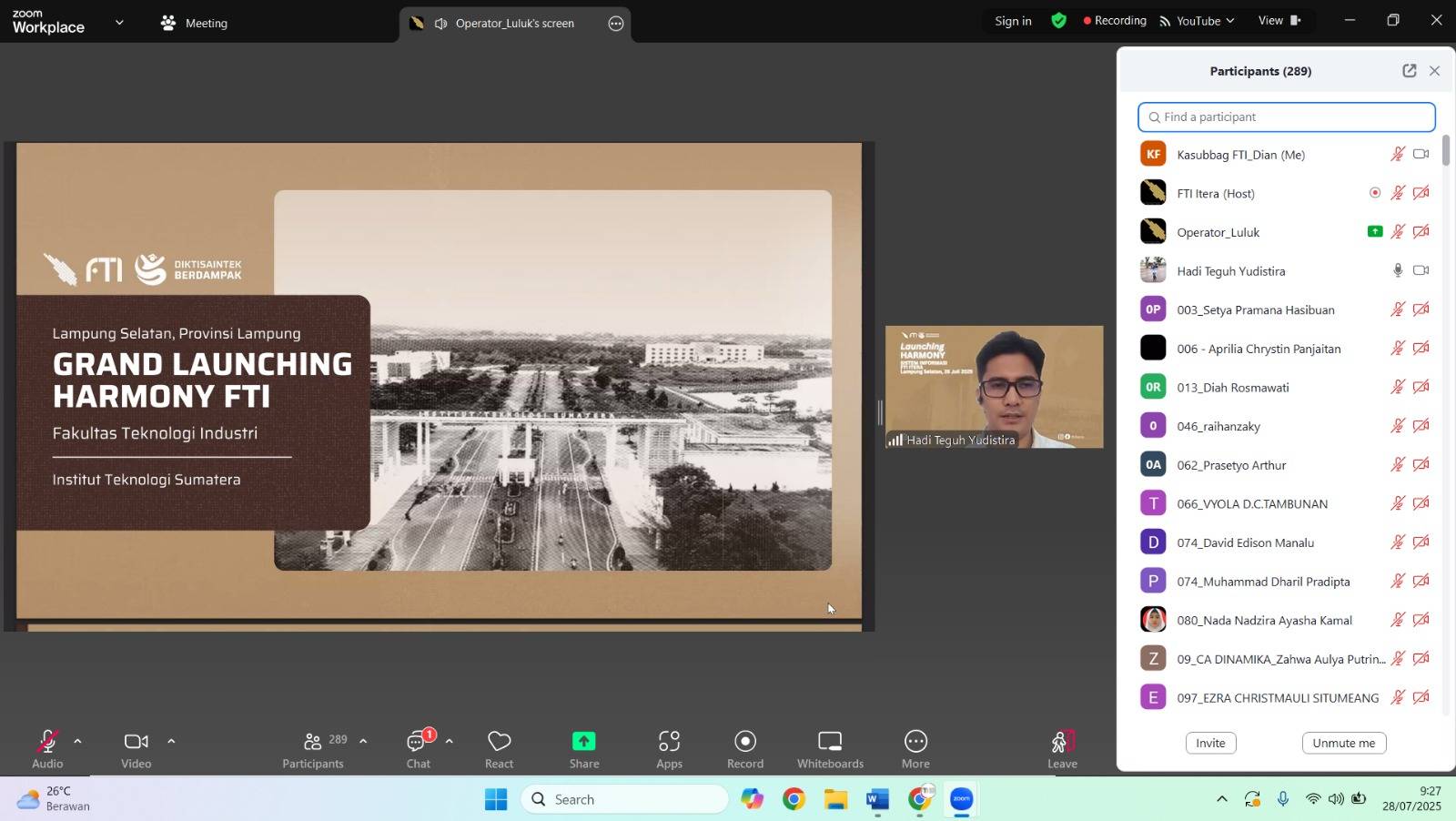Open the YouTube livestream dropdown
The height and width of the screenshot is (821, 1456).
(x=1198, y=21)
